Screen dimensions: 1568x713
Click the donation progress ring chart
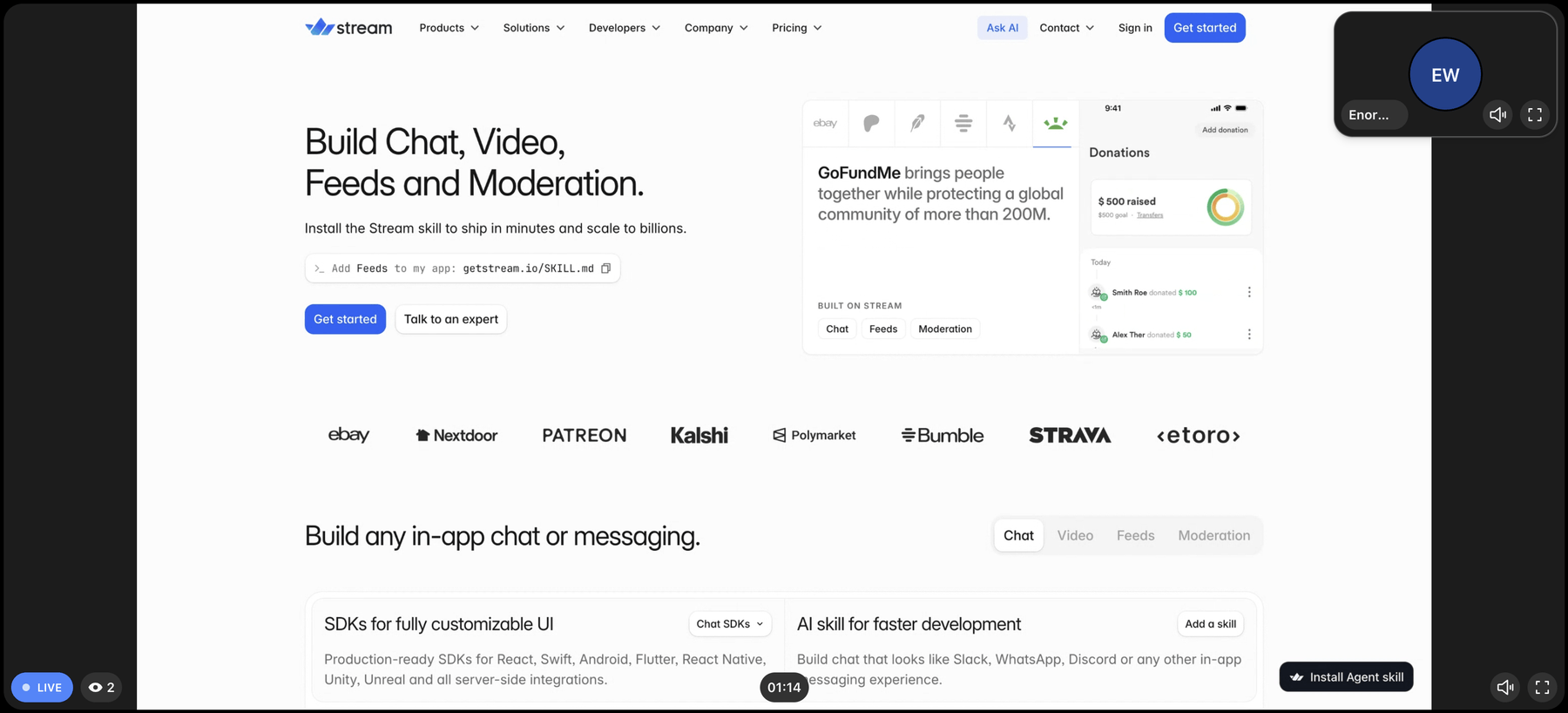click(x=1225, y=207)
